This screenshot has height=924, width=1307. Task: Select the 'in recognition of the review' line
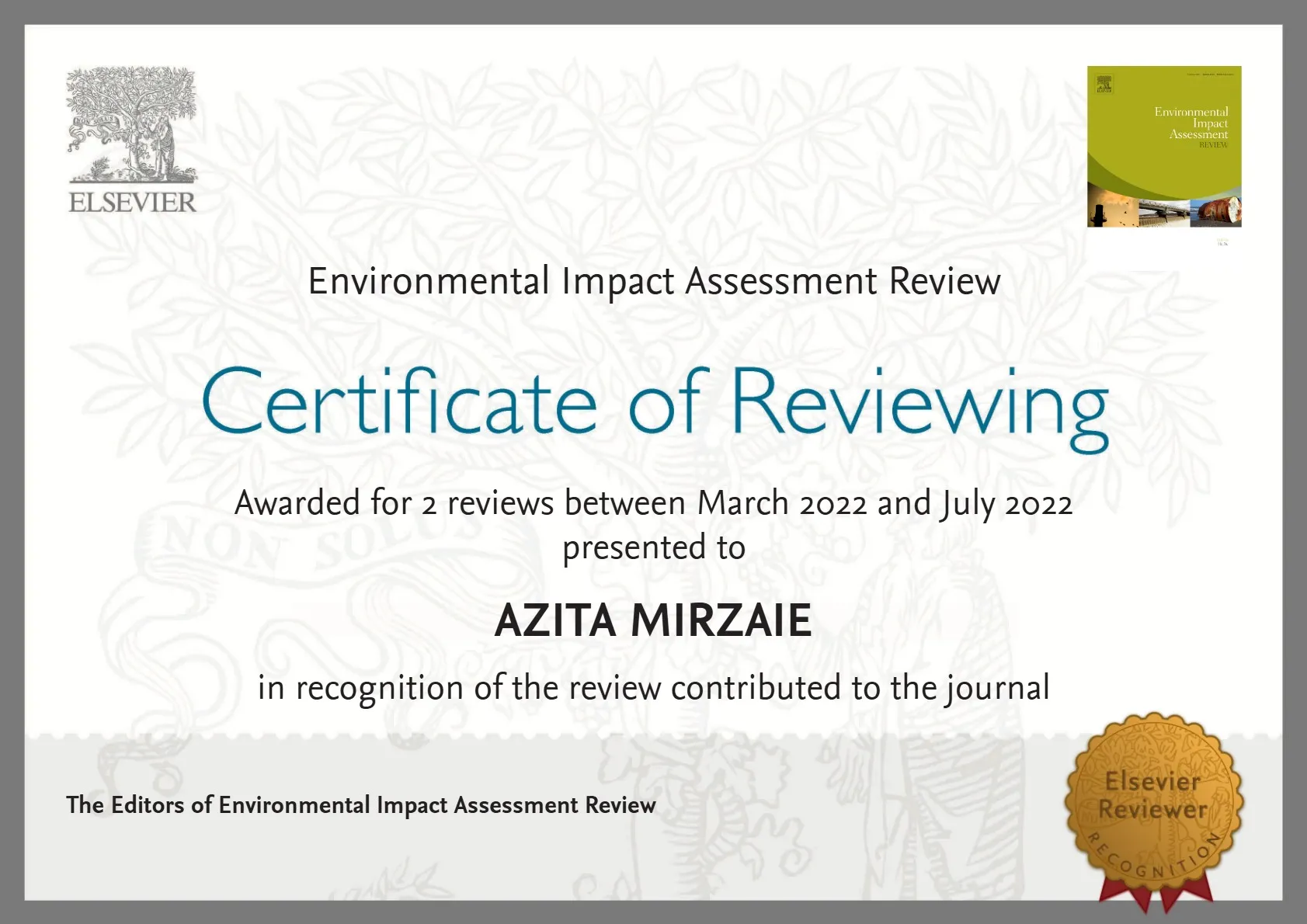[654, 688]
